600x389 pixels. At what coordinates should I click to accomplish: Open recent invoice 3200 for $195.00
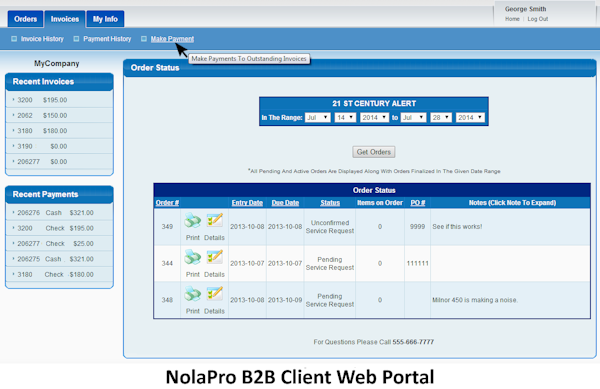pos(59,100)
